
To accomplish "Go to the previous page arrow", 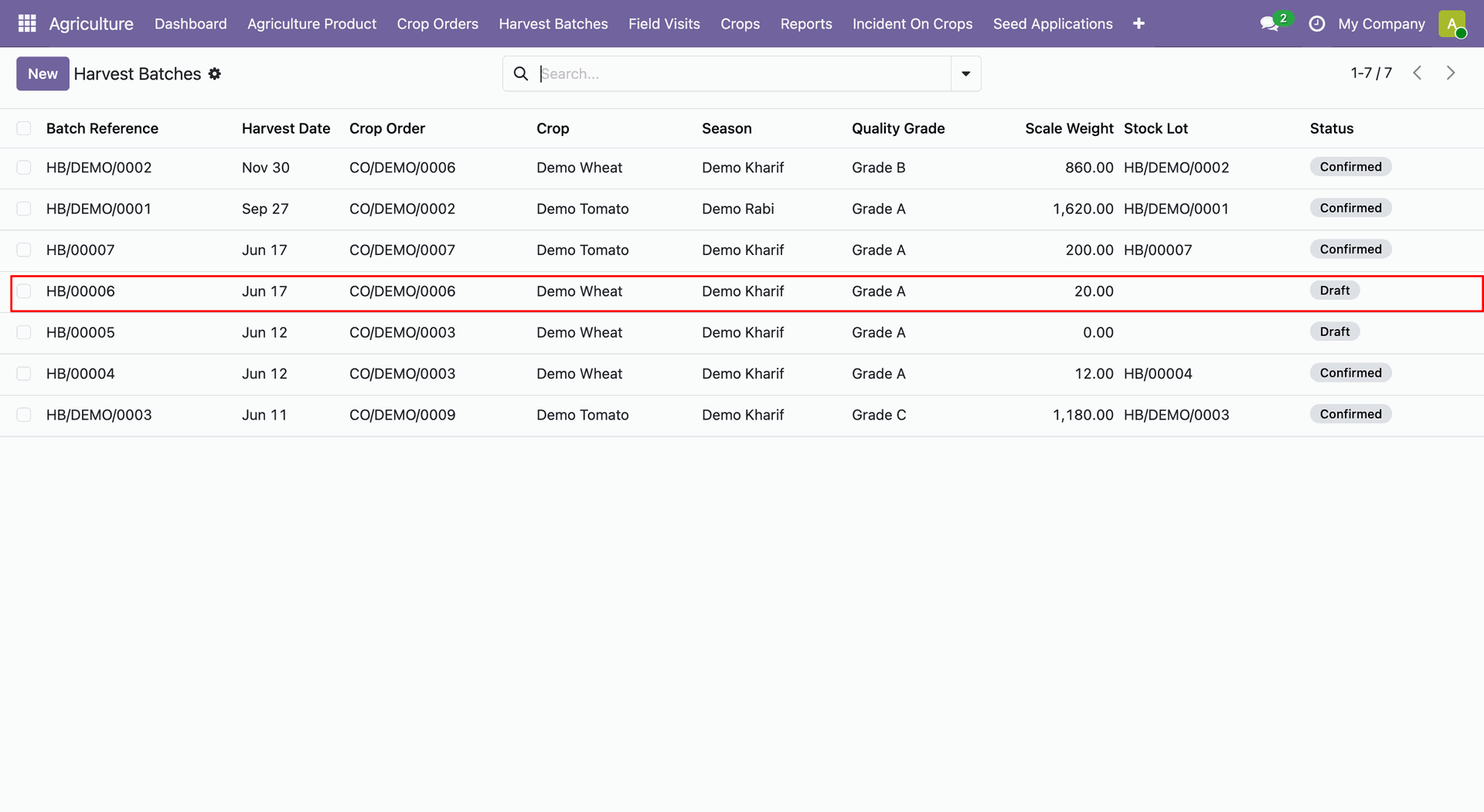I will point(1418,73).
